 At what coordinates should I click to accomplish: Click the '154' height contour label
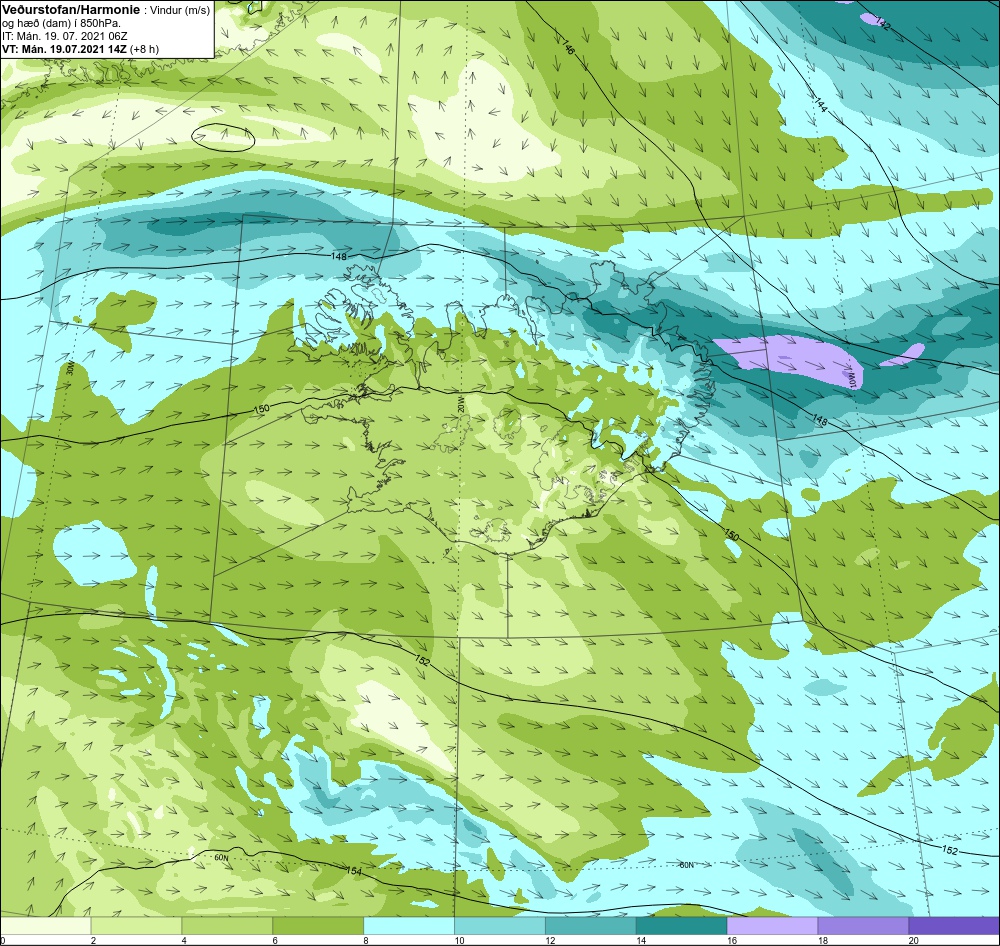(x=354, y=871)
